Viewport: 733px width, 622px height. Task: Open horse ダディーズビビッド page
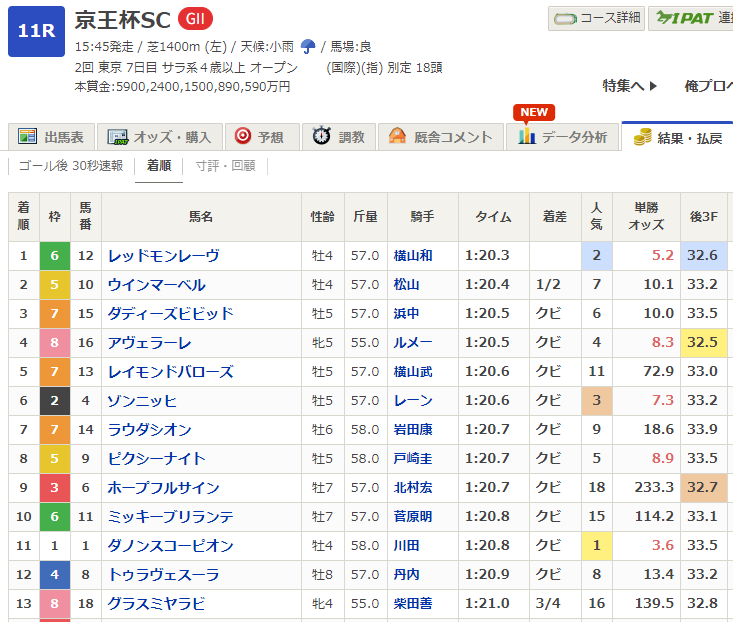[x=171, y=314]
